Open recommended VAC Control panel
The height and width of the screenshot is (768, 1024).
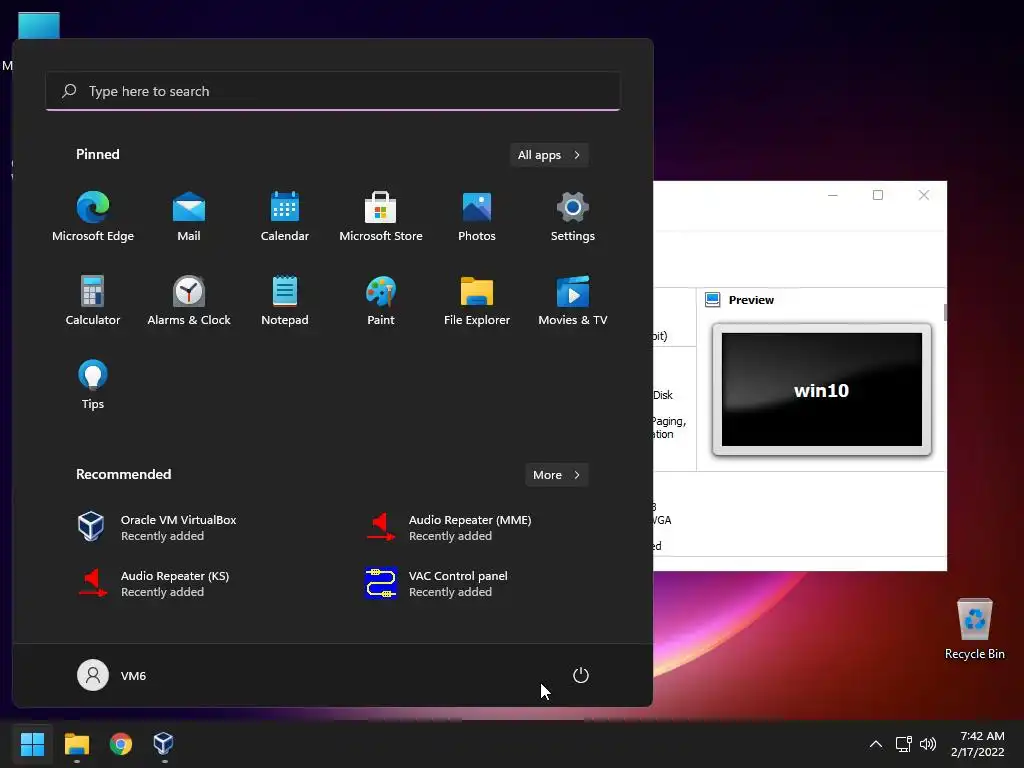coord(436,583)
